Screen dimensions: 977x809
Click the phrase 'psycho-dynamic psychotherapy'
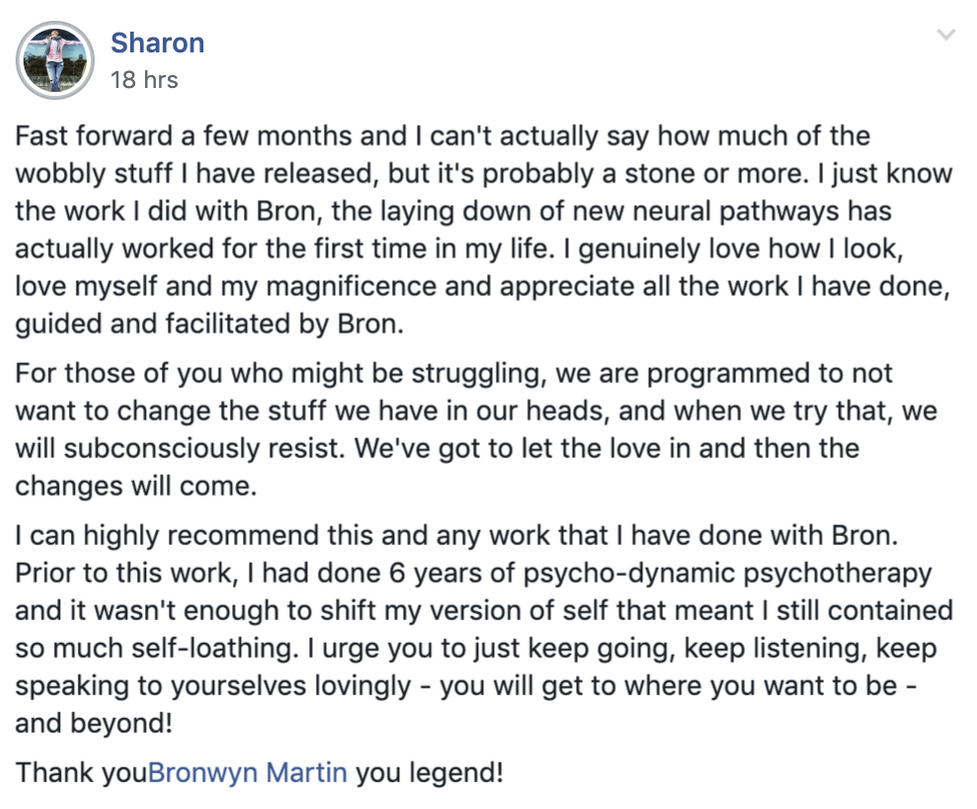[x=728, y=573]
